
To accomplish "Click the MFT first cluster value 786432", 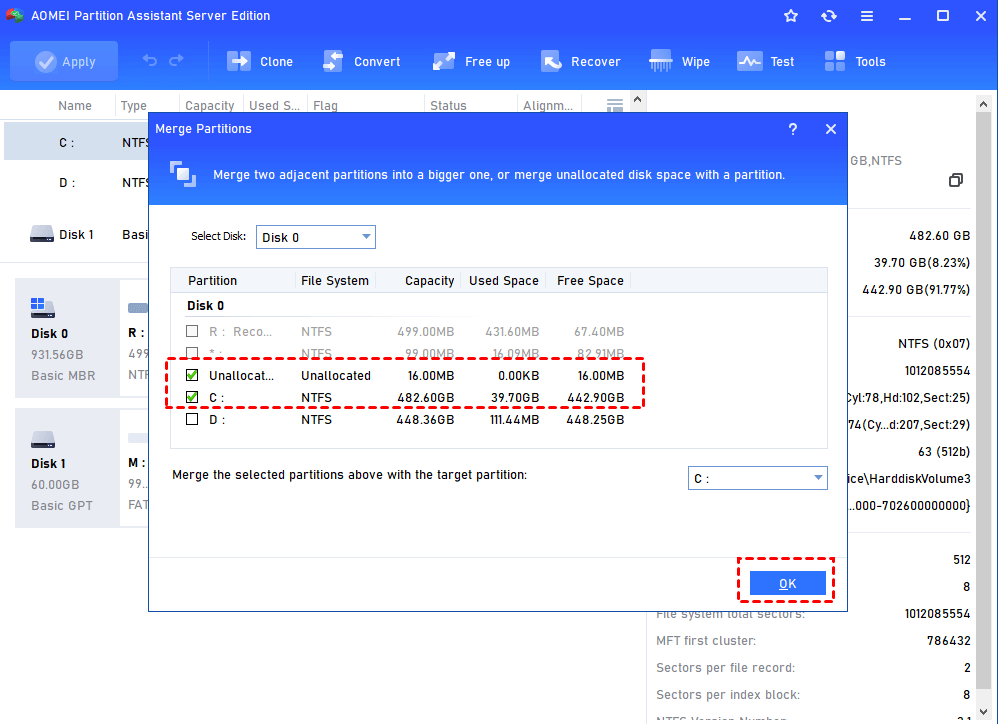I will click(x=948, y=641).
